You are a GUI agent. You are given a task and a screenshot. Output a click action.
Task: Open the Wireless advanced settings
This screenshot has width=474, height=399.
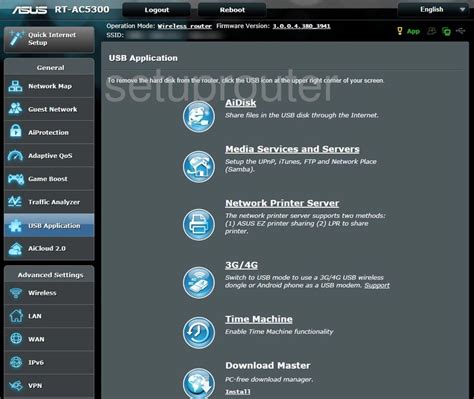coord(49,293)
